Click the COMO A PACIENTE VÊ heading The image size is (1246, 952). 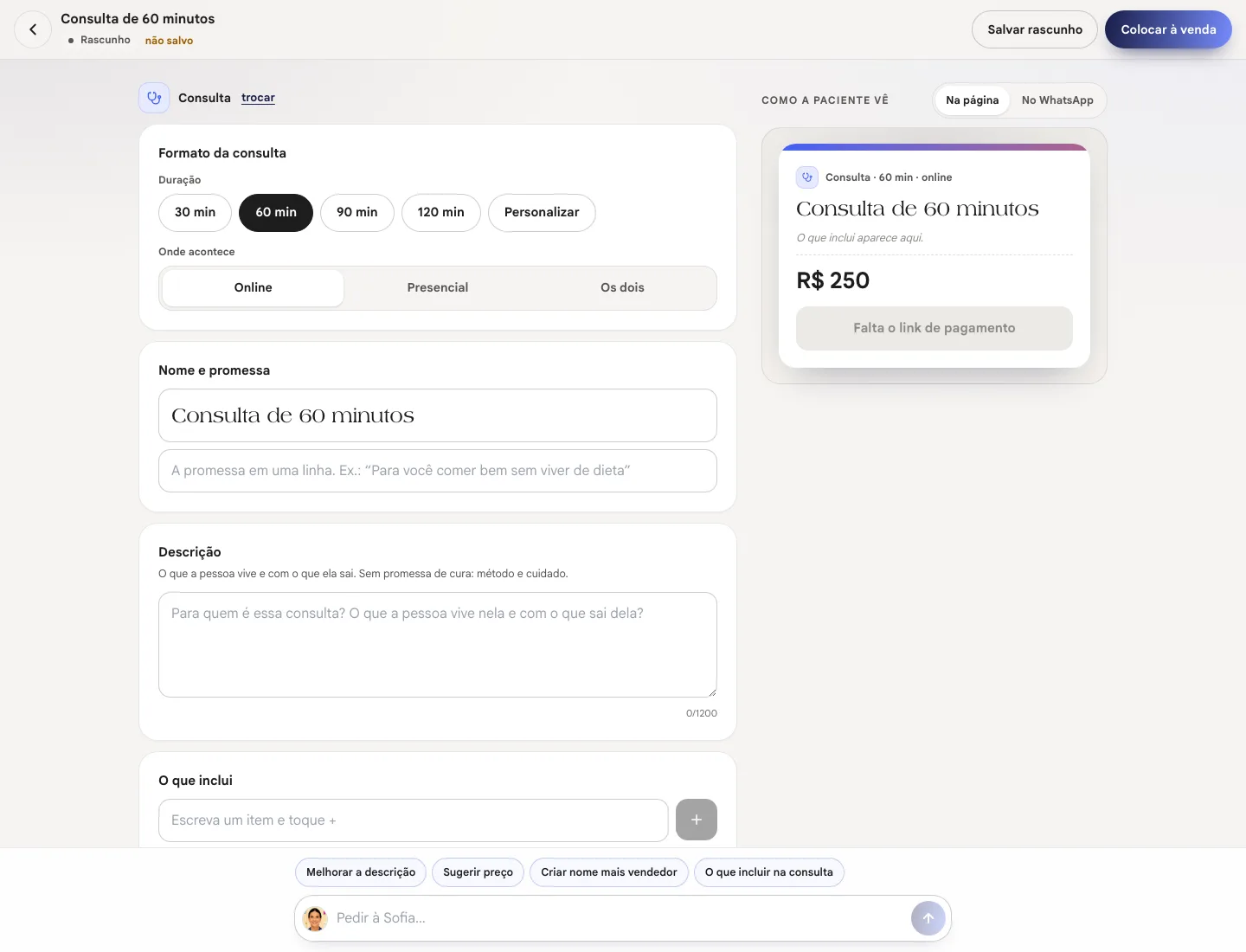pos(825,100)
